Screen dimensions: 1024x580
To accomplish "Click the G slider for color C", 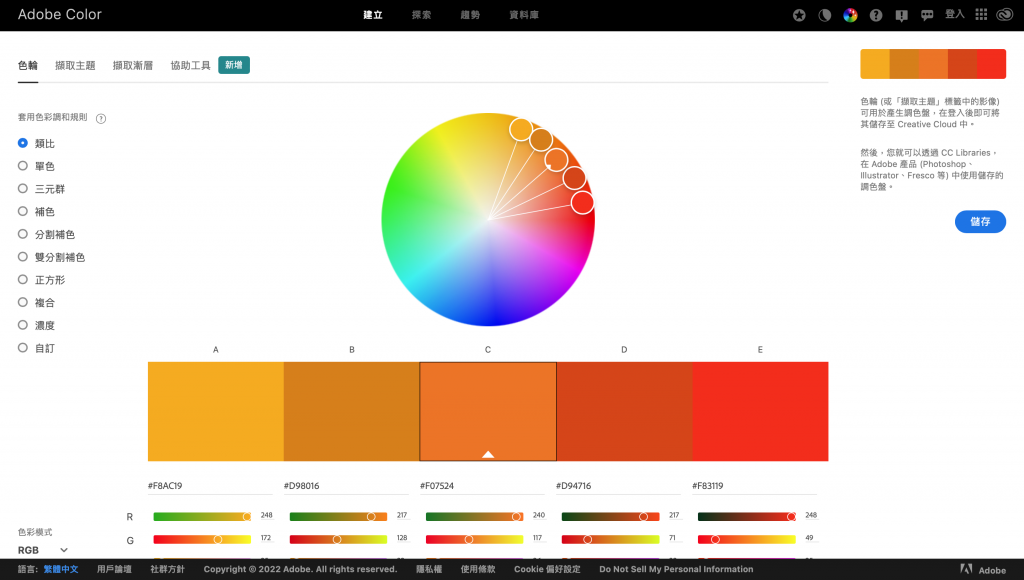I will click(474, 540).
